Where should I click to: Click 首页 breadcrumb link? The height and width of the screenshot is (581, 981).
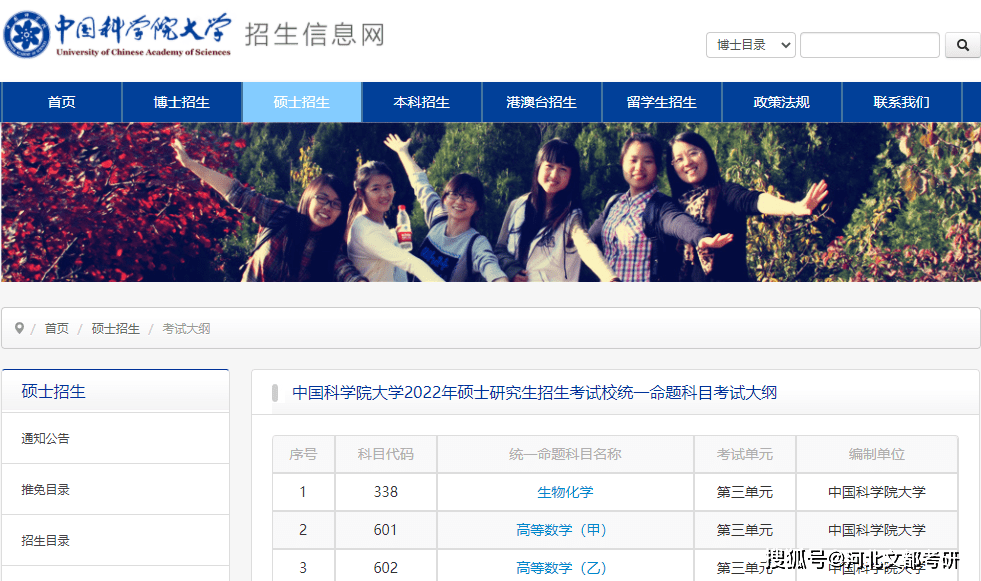coord(57,328)
